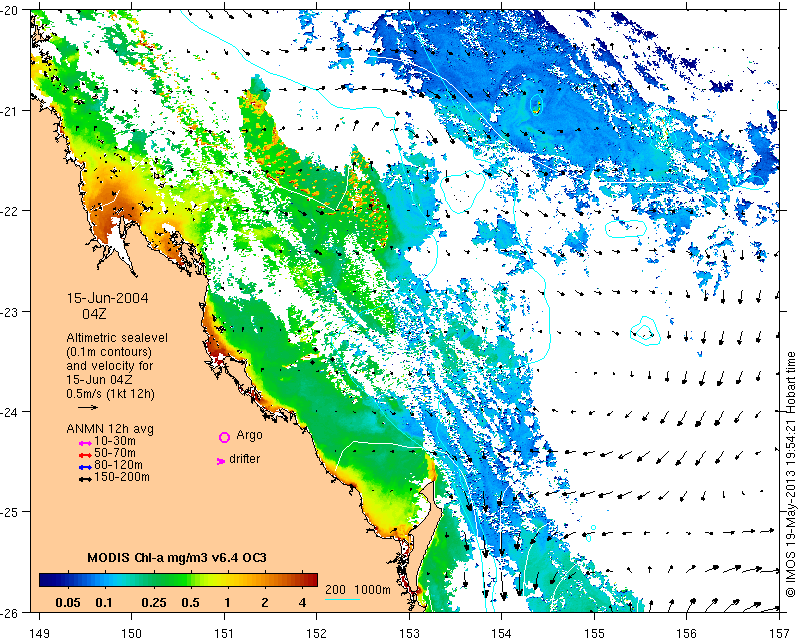Screen dimensions: 800x640
Task: Click the latitude axis label -26
Action: [9, 612]
